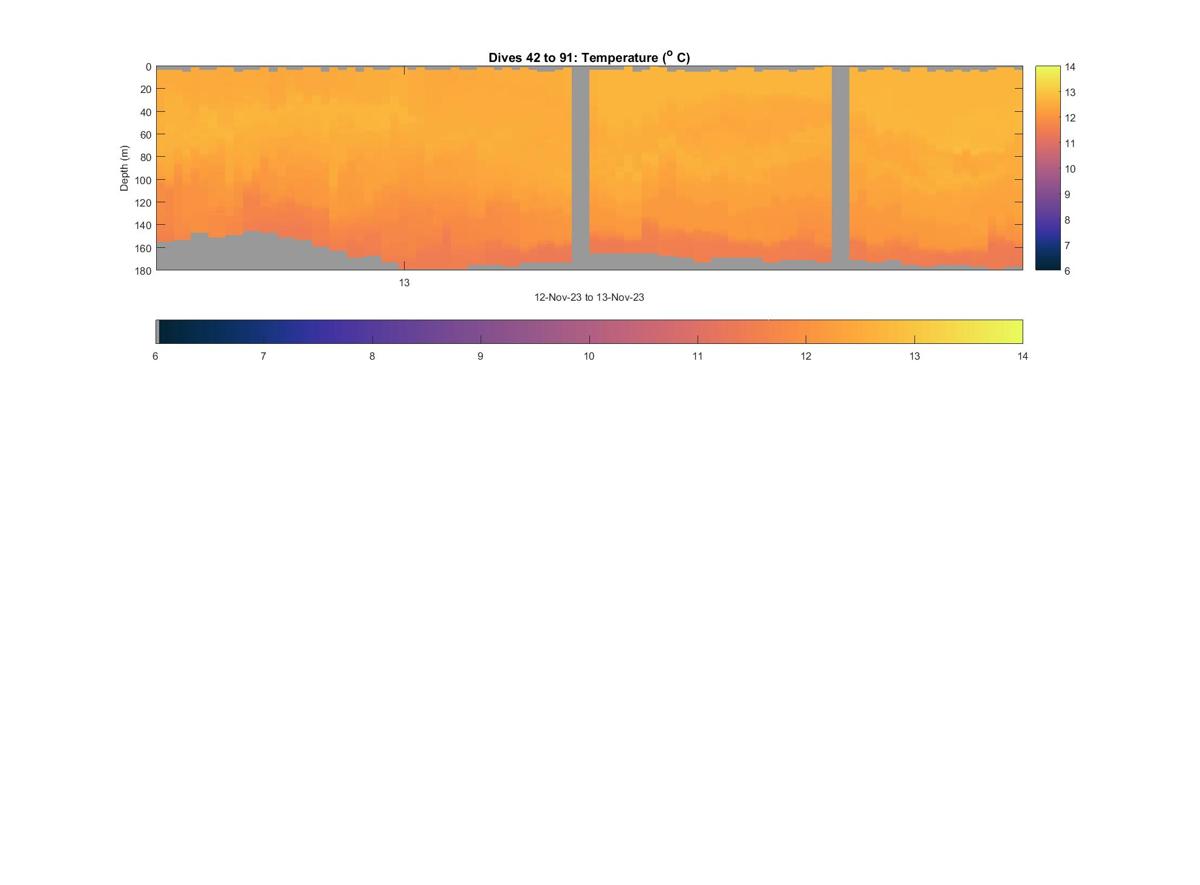Screen dimensions: 1200x885
Task: Click the 'Depth (m)' y-axis label
Action: pyautogui.click(x=125, y=168)
